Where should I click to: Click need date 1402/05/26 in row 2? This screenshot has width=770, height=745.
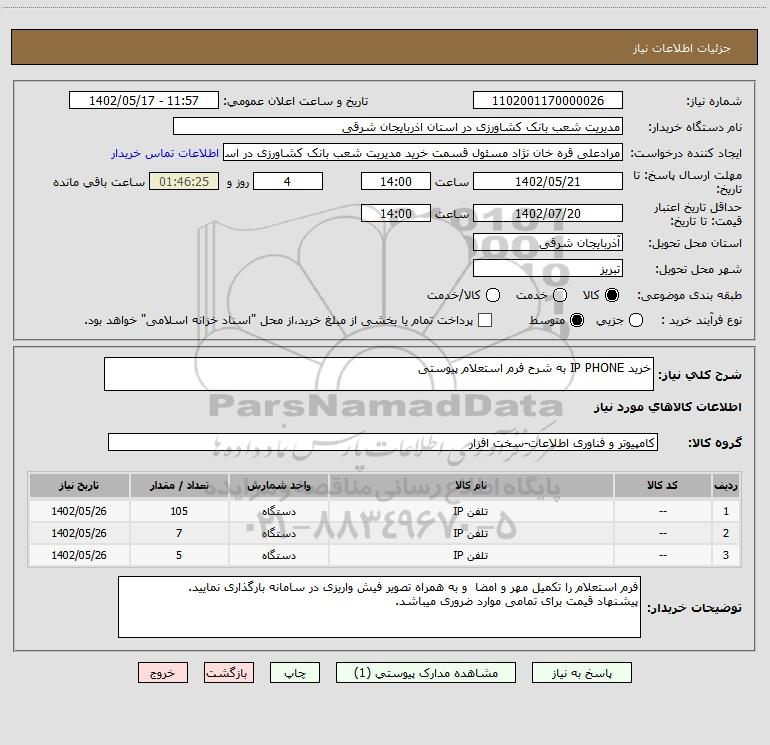click(x=79, y=533)
